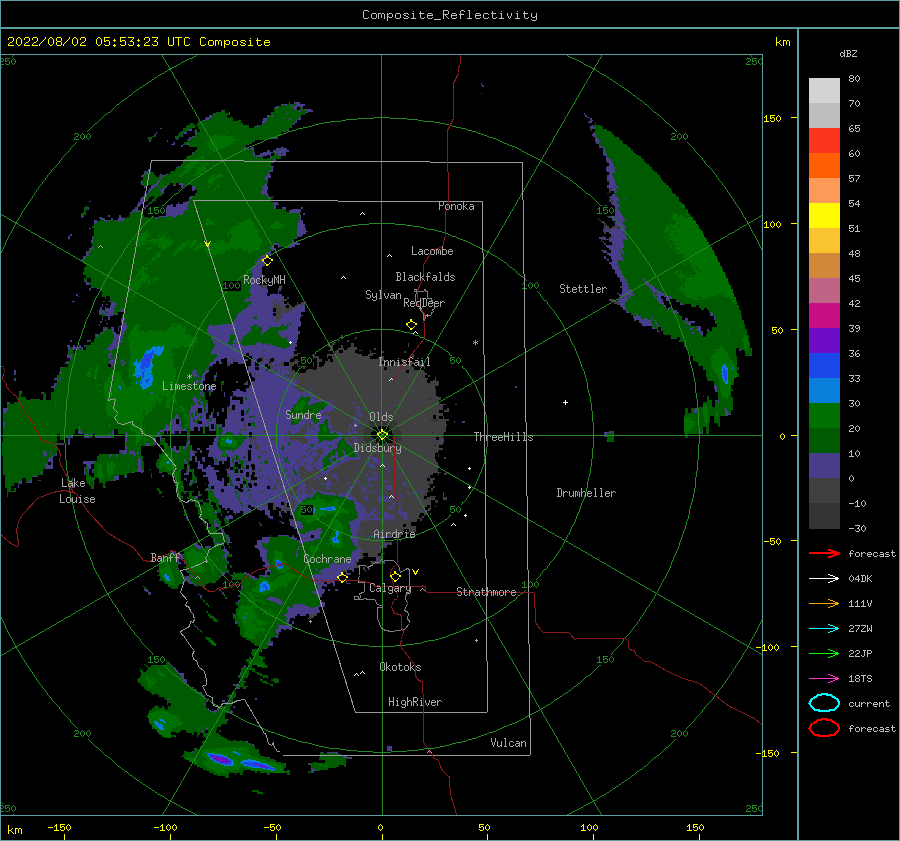Click the red forecast arrow in legend
The width and height of the screenshot is (900, 841).
[x=824, y=553]
